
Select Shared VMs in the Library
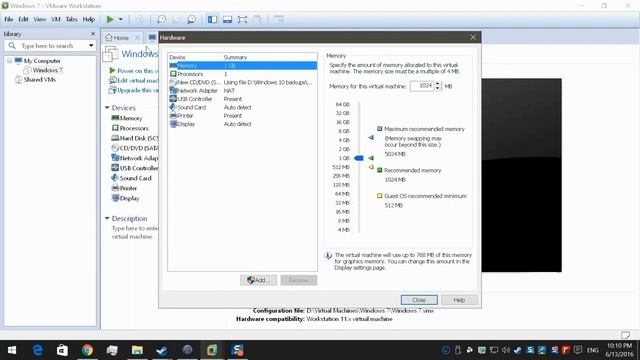coord(40,80)
